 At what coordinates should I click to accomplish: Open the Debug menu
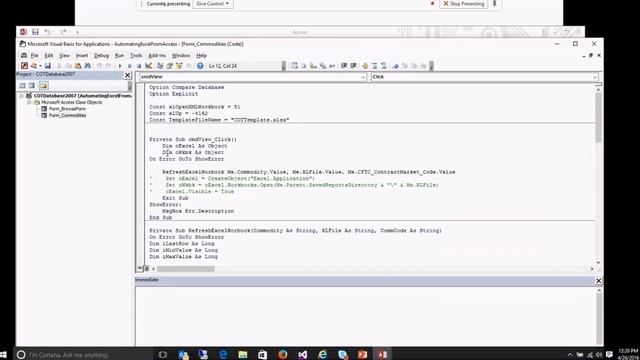tap(101, 56)
